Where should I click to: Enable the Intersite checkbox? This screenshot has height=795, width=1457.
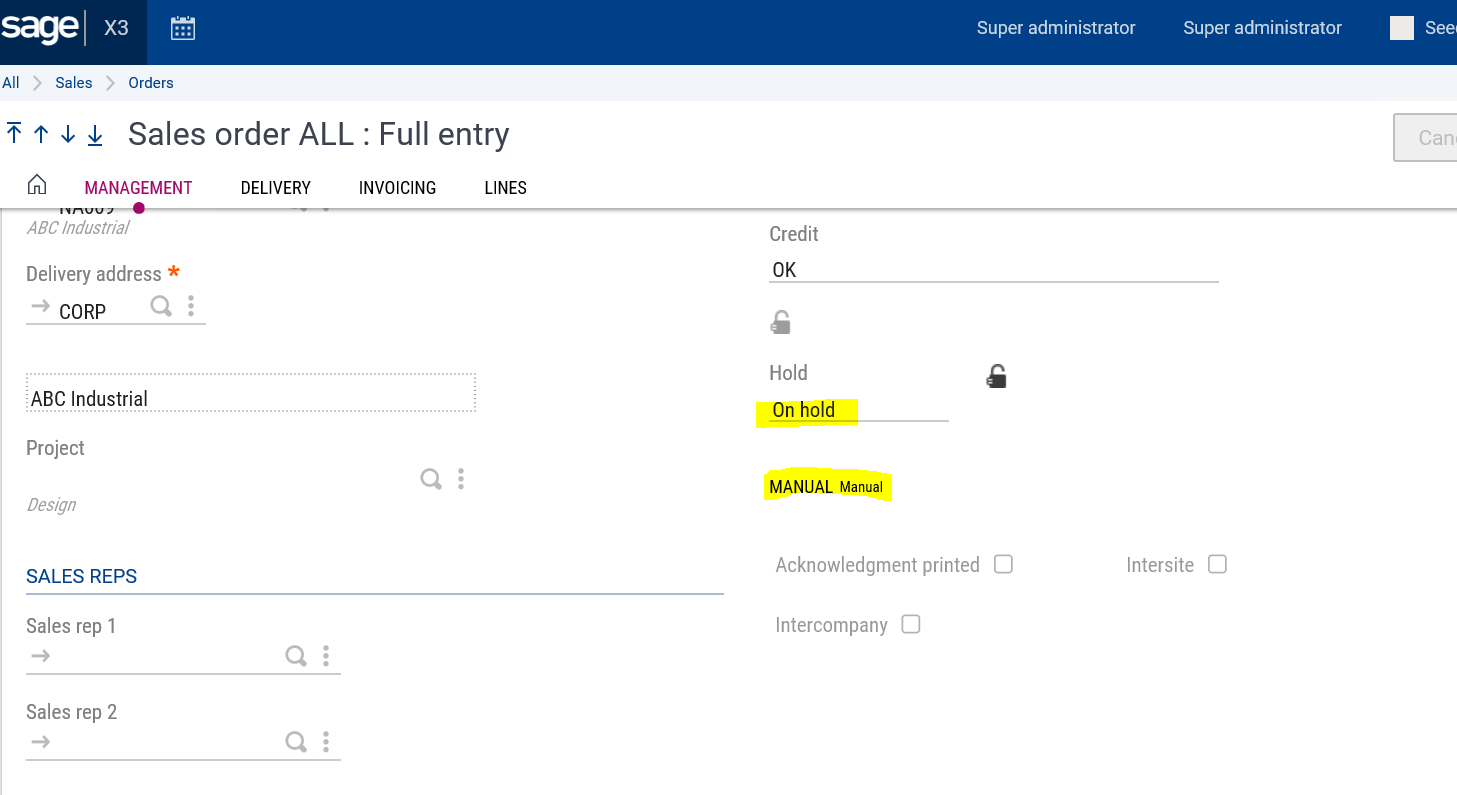click(1217, 564)
